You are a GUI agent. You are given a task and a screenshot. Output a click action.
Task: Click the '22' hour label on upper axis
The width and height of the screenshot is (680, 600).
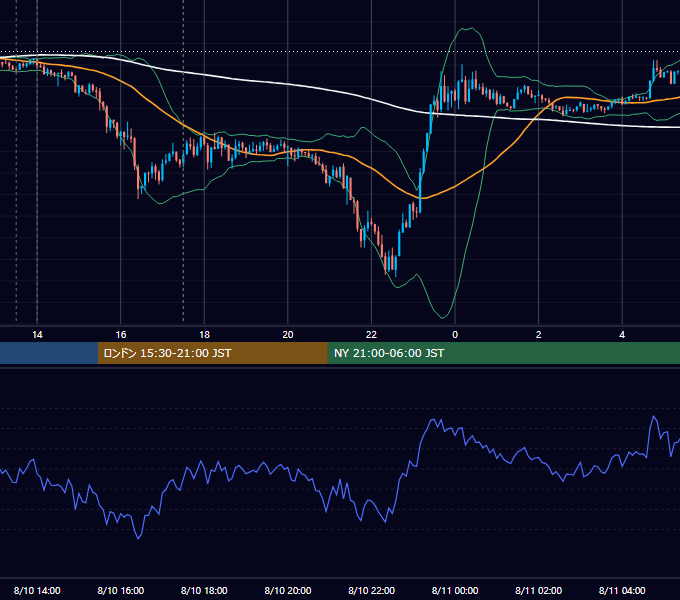point(371,335)
